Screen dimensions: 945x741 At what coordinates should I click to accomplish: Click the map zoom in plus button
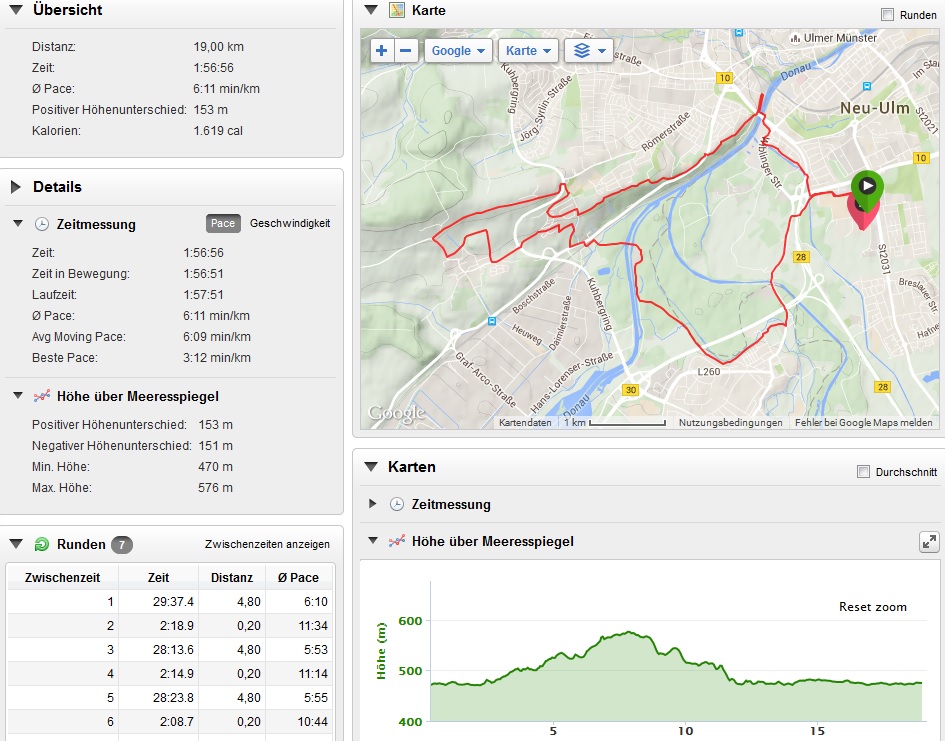click(x=382, y=51)
